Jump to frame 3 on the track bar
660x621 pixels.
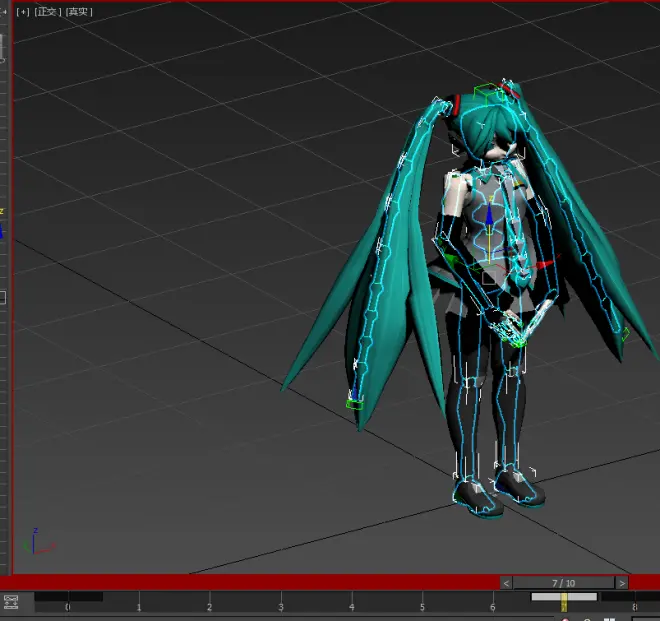(x=281, y=607)
